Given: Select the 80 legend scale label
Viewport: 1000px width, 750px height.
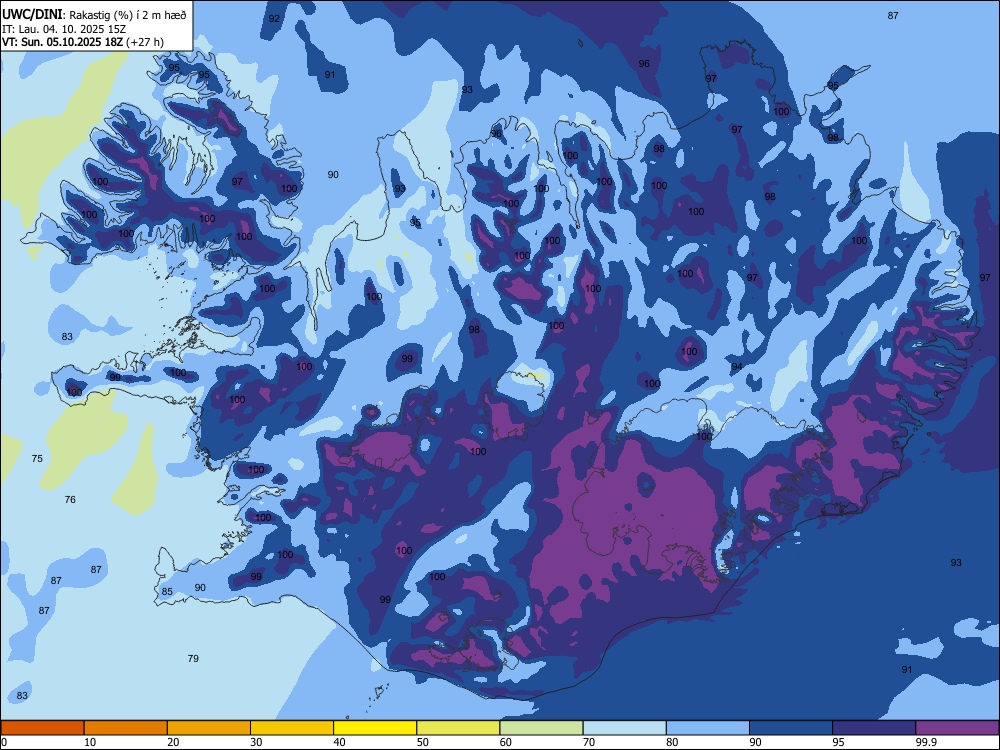Looking at the screenshot, I should click(x=672, y=742).
